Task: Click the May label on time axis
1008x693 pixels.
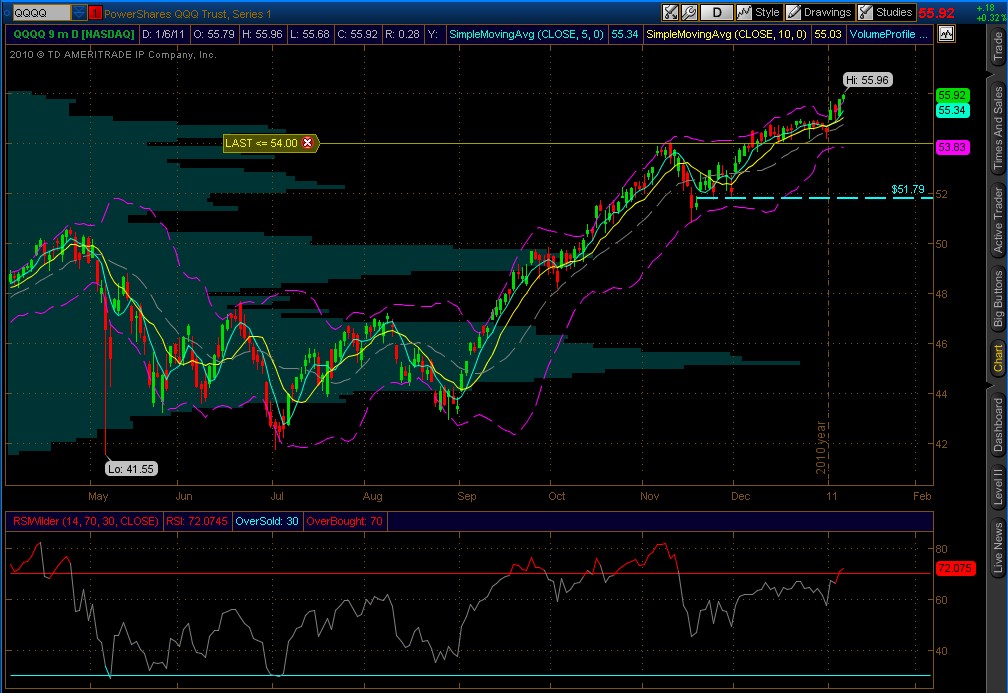Action: click(98, 496)
